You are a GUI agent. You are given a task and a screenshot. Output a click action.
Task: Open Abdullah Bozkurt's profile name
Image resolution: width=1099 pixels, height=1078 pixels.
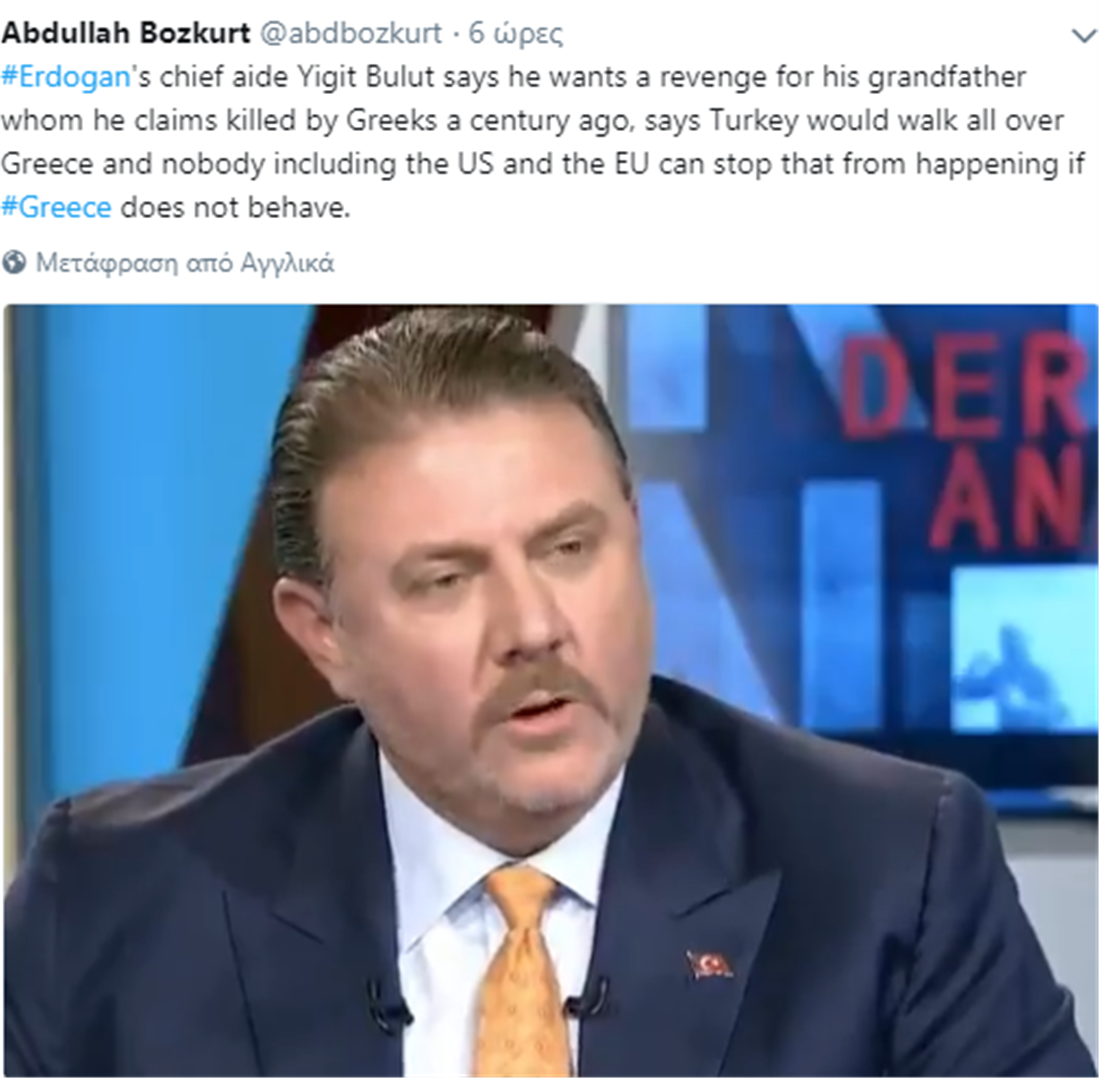(126, 33)
